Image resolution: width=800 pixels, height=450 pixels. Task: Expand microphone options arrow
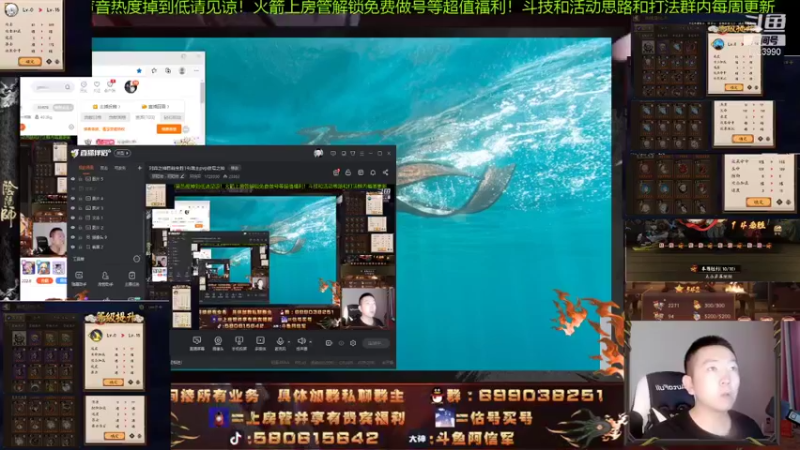coord(289,341)
